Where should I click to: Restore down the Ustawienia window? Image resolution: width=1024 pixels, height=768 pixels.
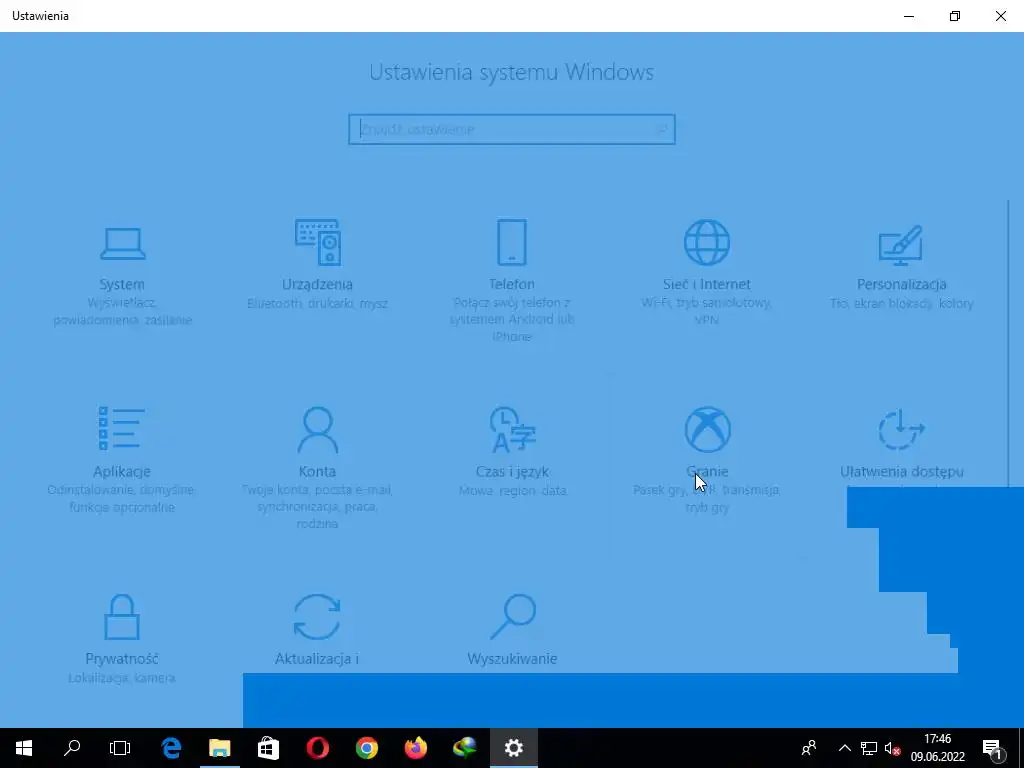pos(955,16)
